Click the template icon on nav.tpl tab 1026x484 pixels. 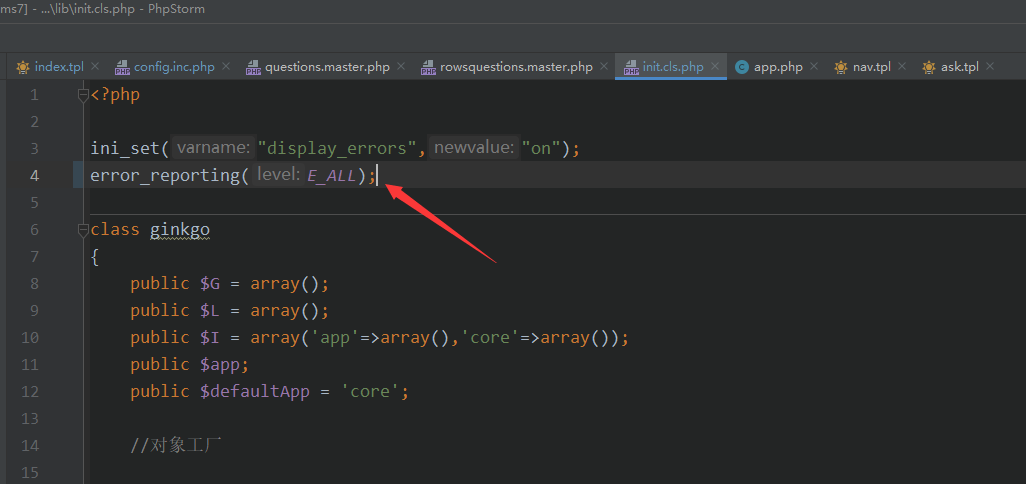[840, 67]
